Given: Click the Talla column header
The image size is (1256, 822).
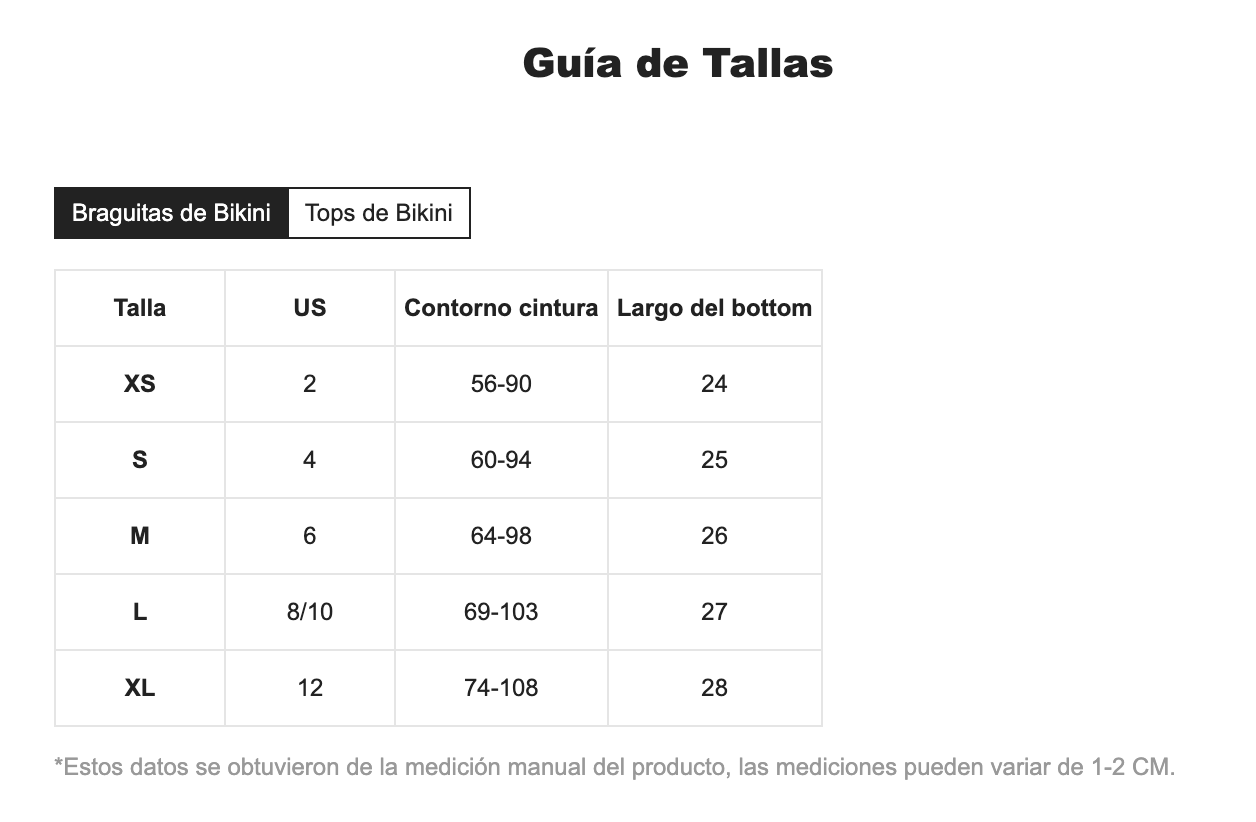Looking at the screenshot, I should pos(140,308).
